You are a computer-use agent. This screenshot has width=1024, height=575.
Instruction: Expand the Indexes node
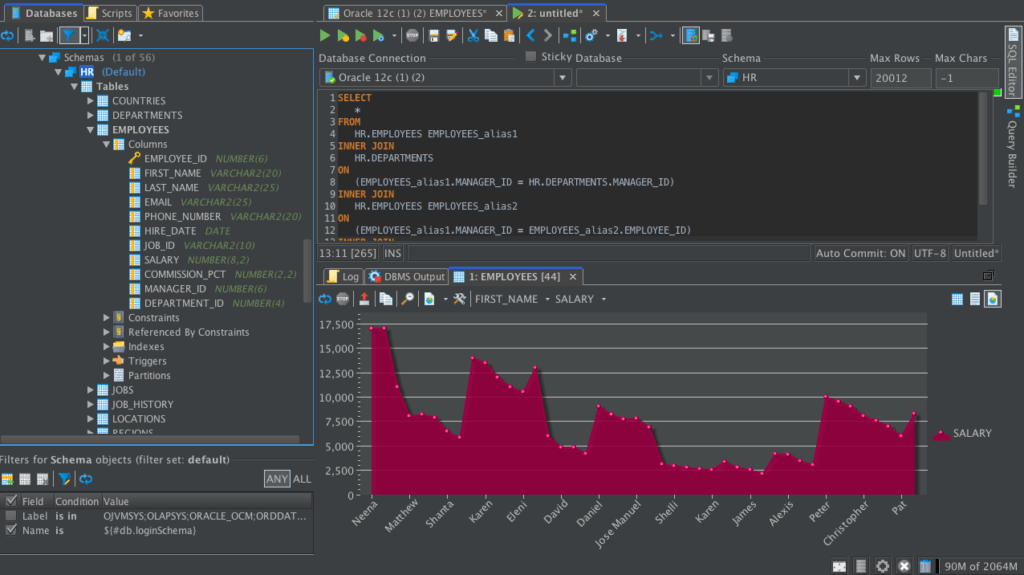[106, 347]
